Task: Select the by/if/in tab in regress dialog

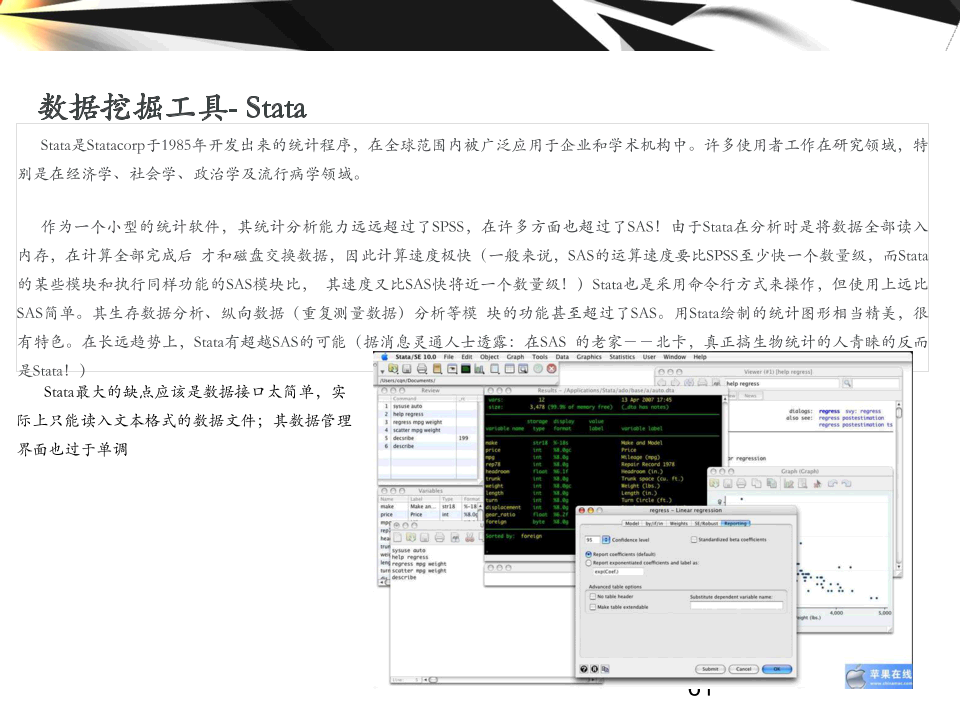Action: click(x=654, y=523)
